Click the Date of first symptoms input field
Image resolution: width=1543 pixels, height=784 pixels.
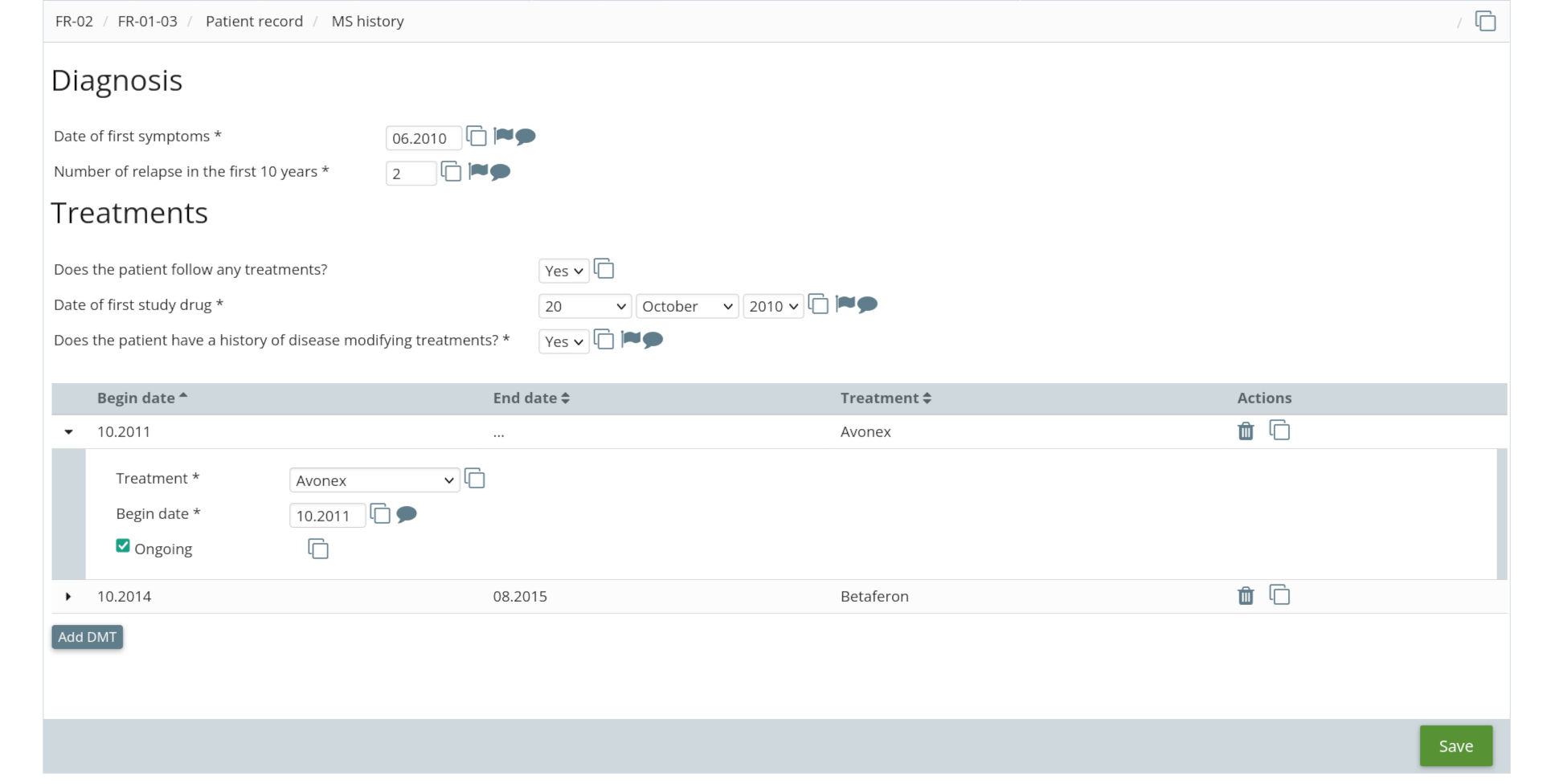point(423,138)
